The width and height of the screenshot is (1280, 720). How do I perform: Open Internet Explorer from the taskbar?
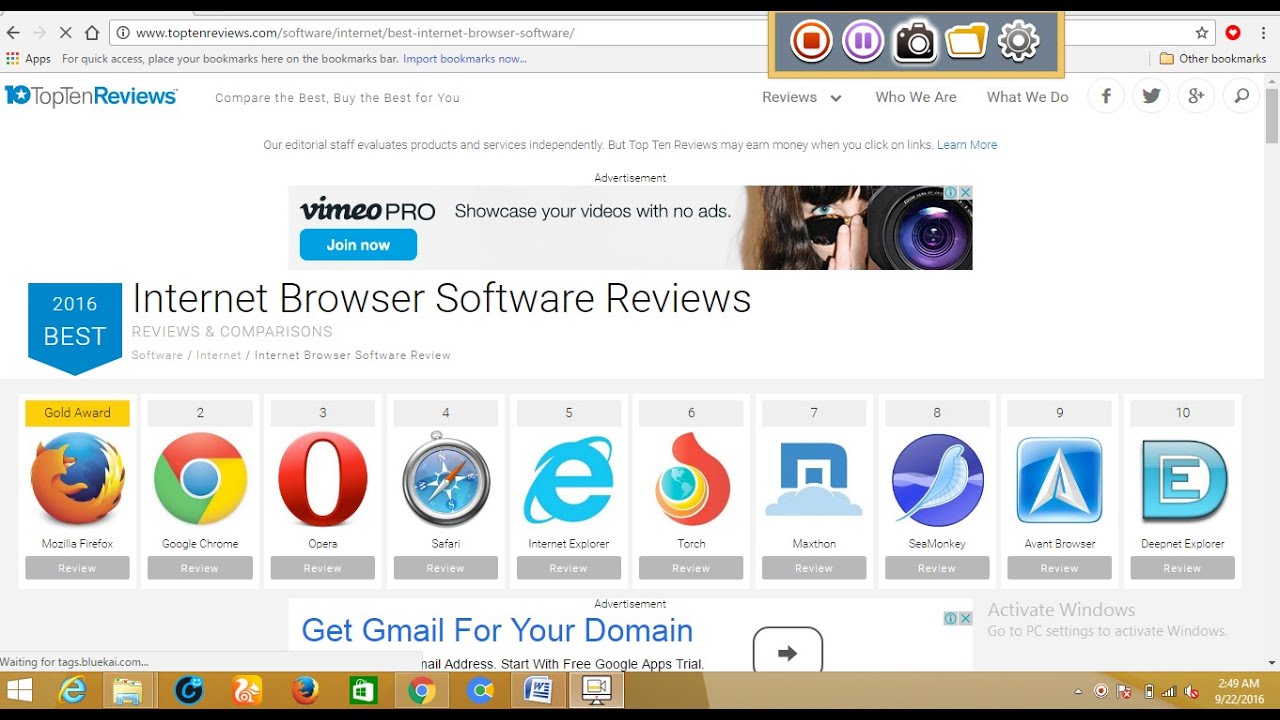tap(73, 690)
